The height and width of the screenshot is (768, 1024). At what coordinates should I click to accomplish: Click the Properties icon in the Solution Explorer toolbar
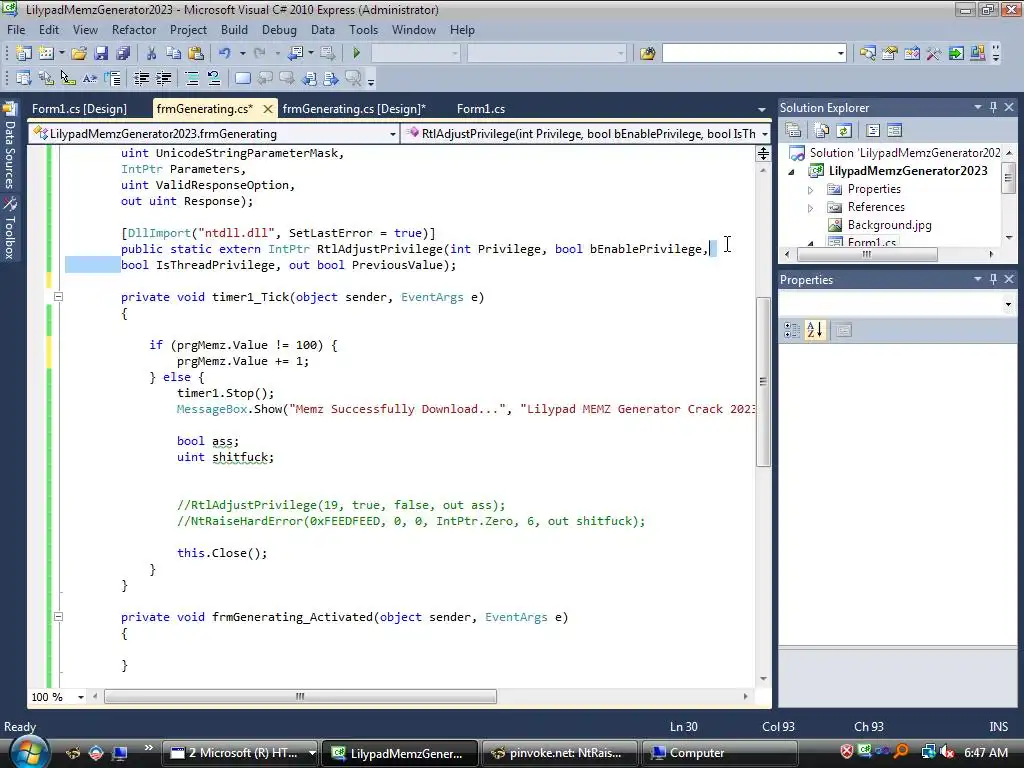coord(793,131)
